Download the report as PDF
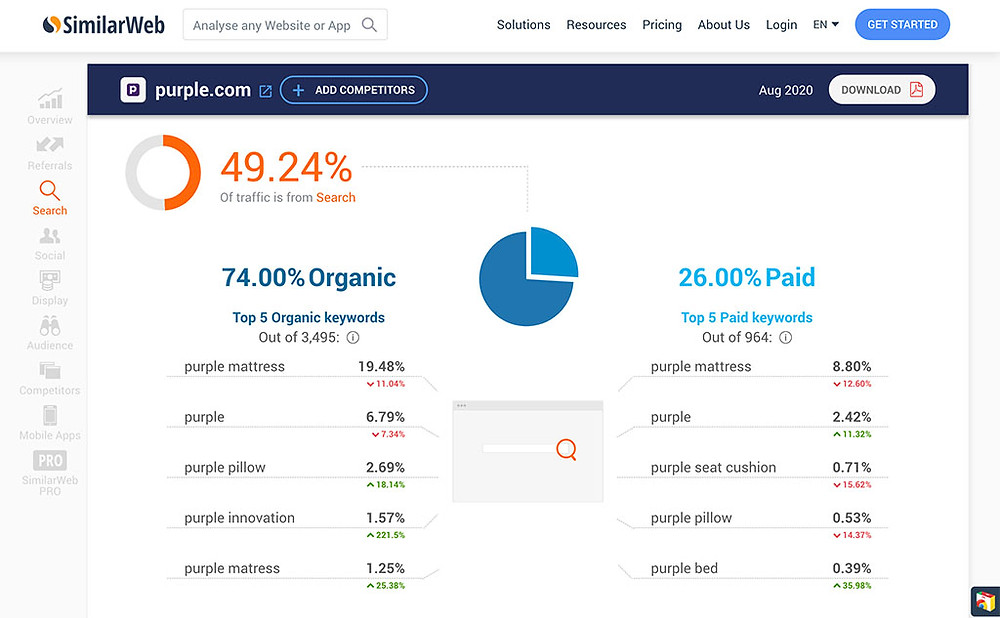This screenshot has width=1000, height=618. (882, 90)
